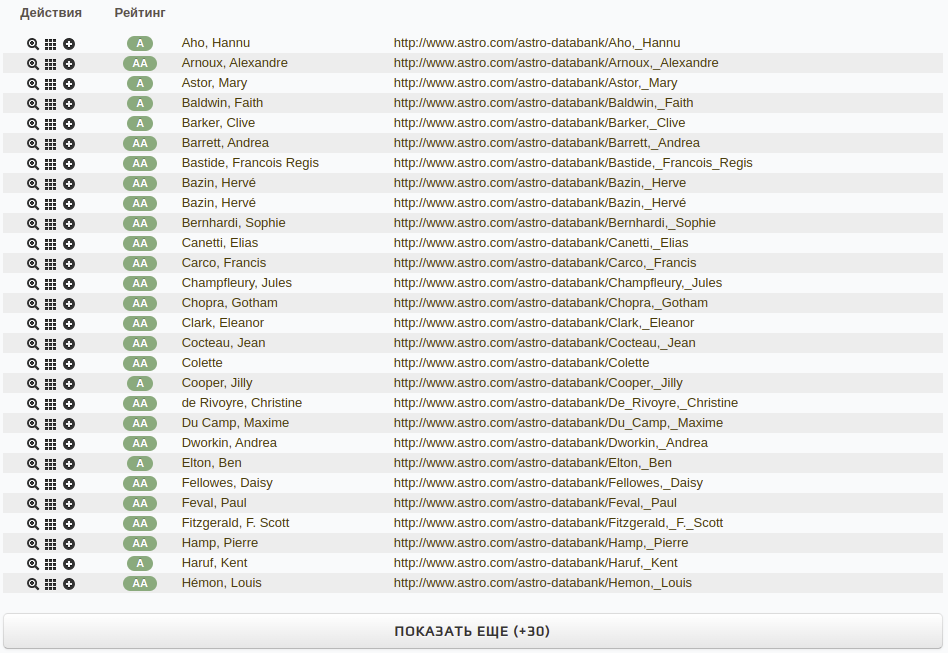Click plus icon for Canetti, Elias
The image size is (948, 653).
(x=69, y=244)
